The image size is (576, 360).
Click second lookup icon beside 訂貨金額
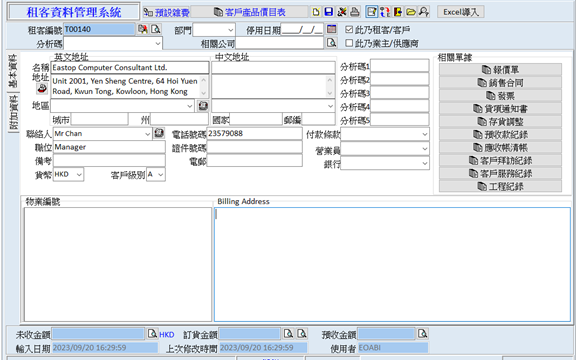coord(302,334)
